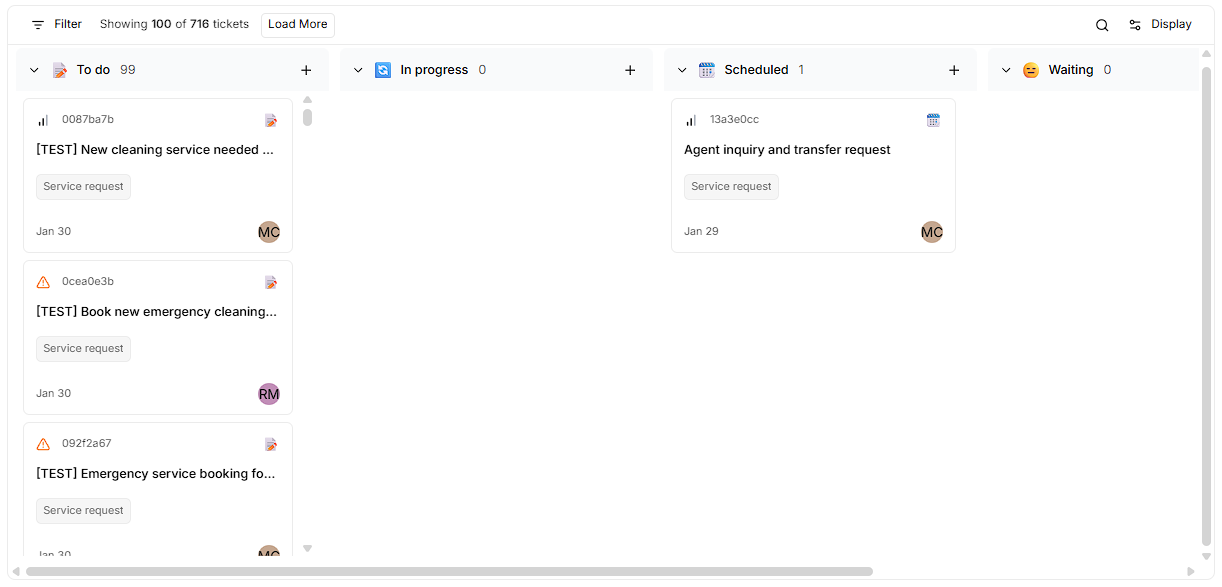
Task: Click To do column scroll down arrow
Action: pos(307,548)
